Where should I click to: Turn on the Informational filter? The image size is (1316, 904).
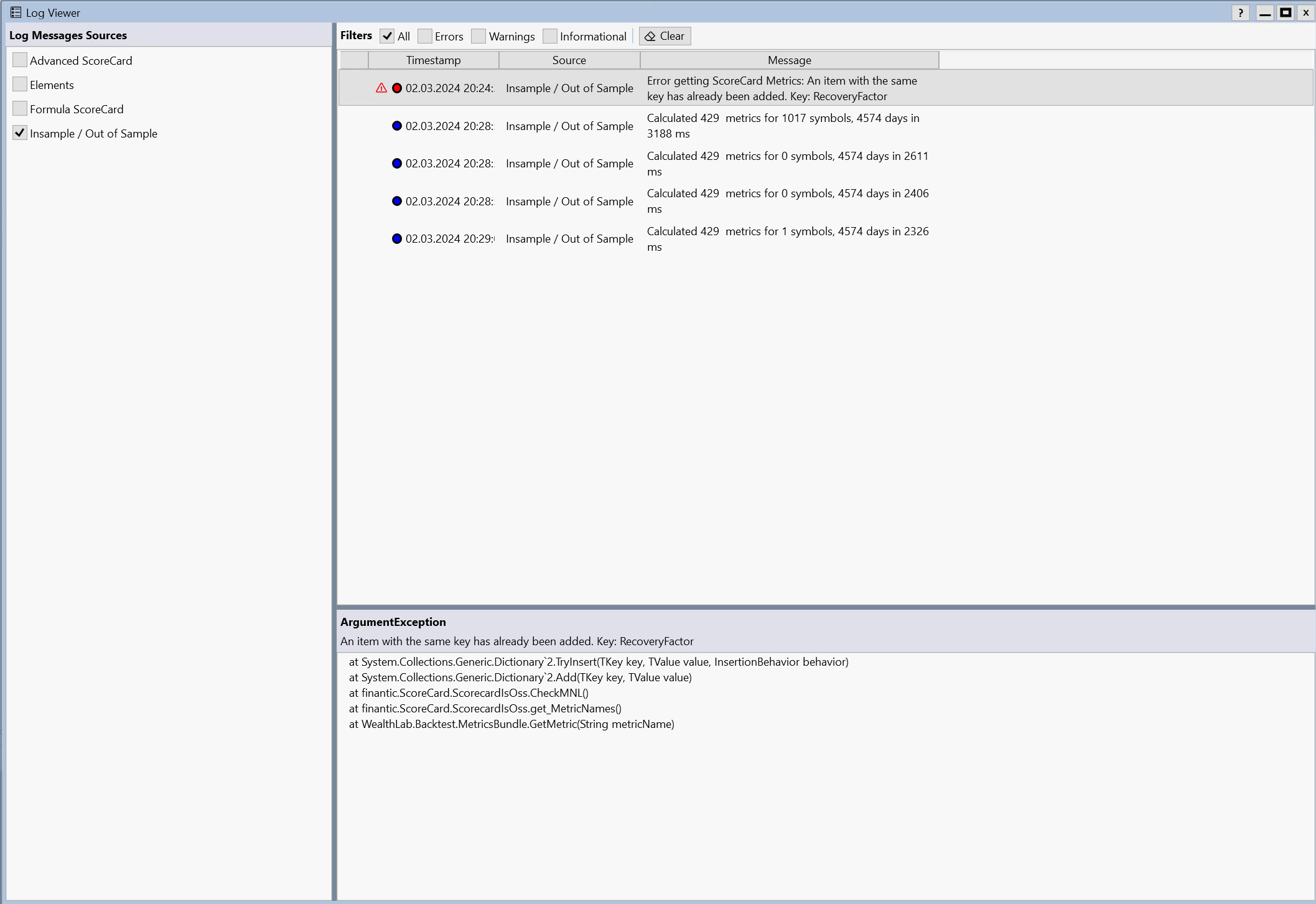(550, 36)
